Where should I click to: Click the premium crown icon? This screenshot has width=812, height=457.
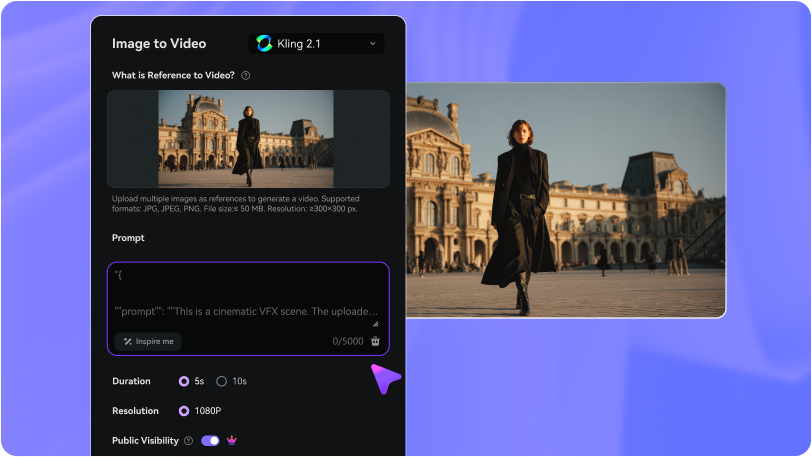[x=231, y=440]
